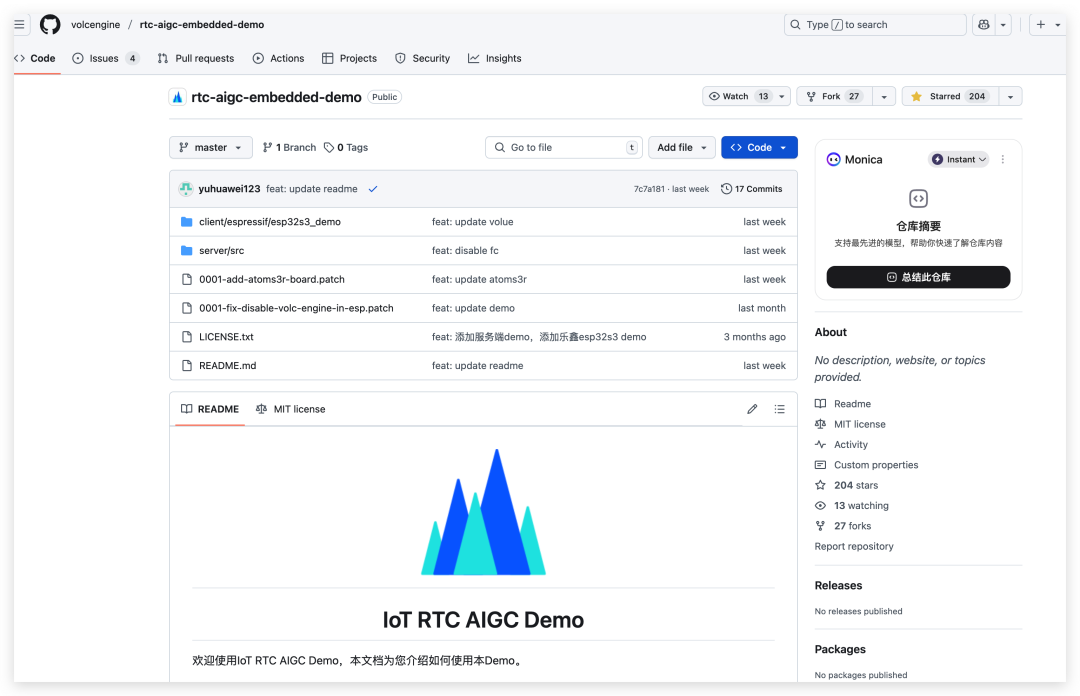Open the Insights tab
Screen dimensions: 1080x696
[x=495, y=59]
